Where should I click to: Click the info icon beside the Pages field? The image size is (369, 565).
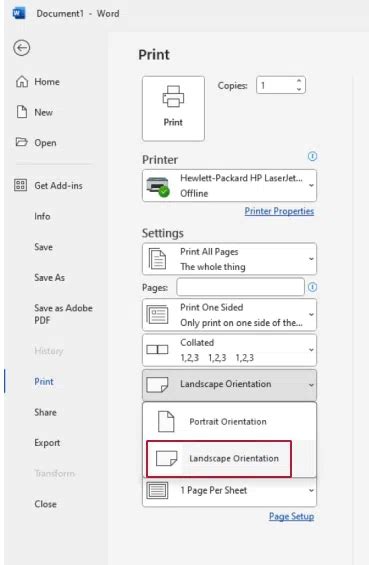(312, 287)
